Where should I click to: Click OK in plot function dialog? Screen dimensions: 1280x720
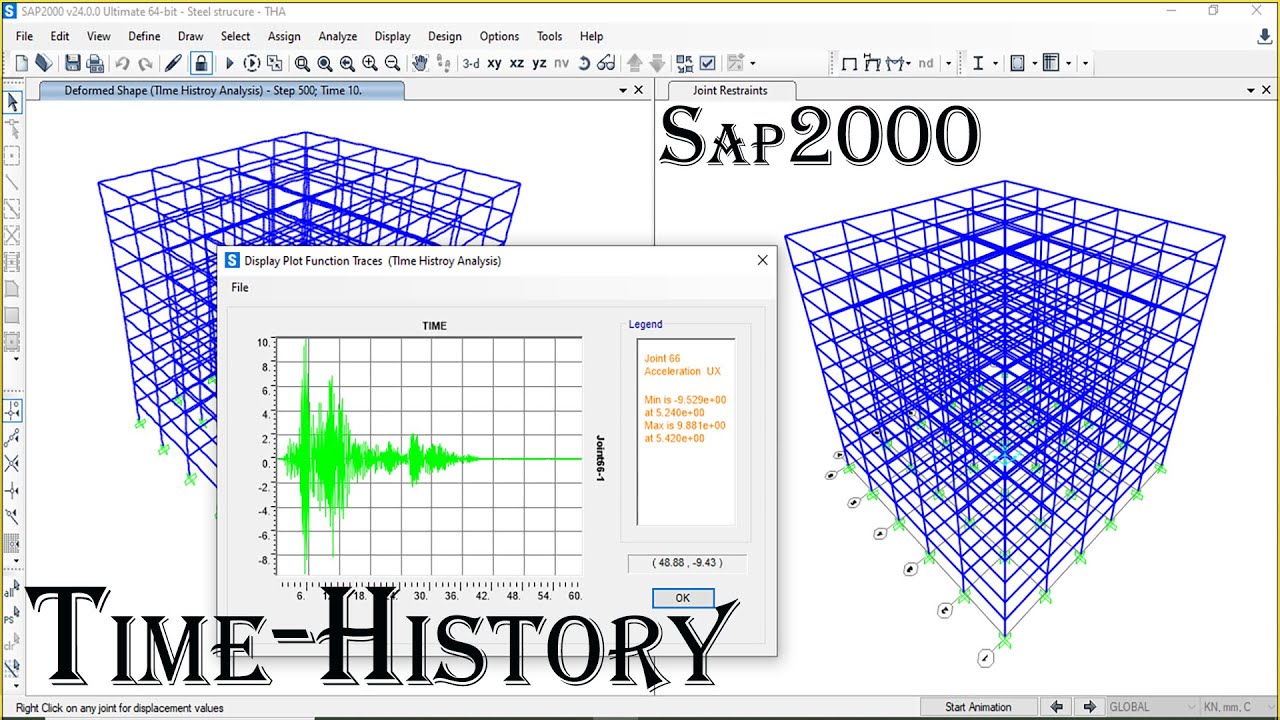pos(683,598)
